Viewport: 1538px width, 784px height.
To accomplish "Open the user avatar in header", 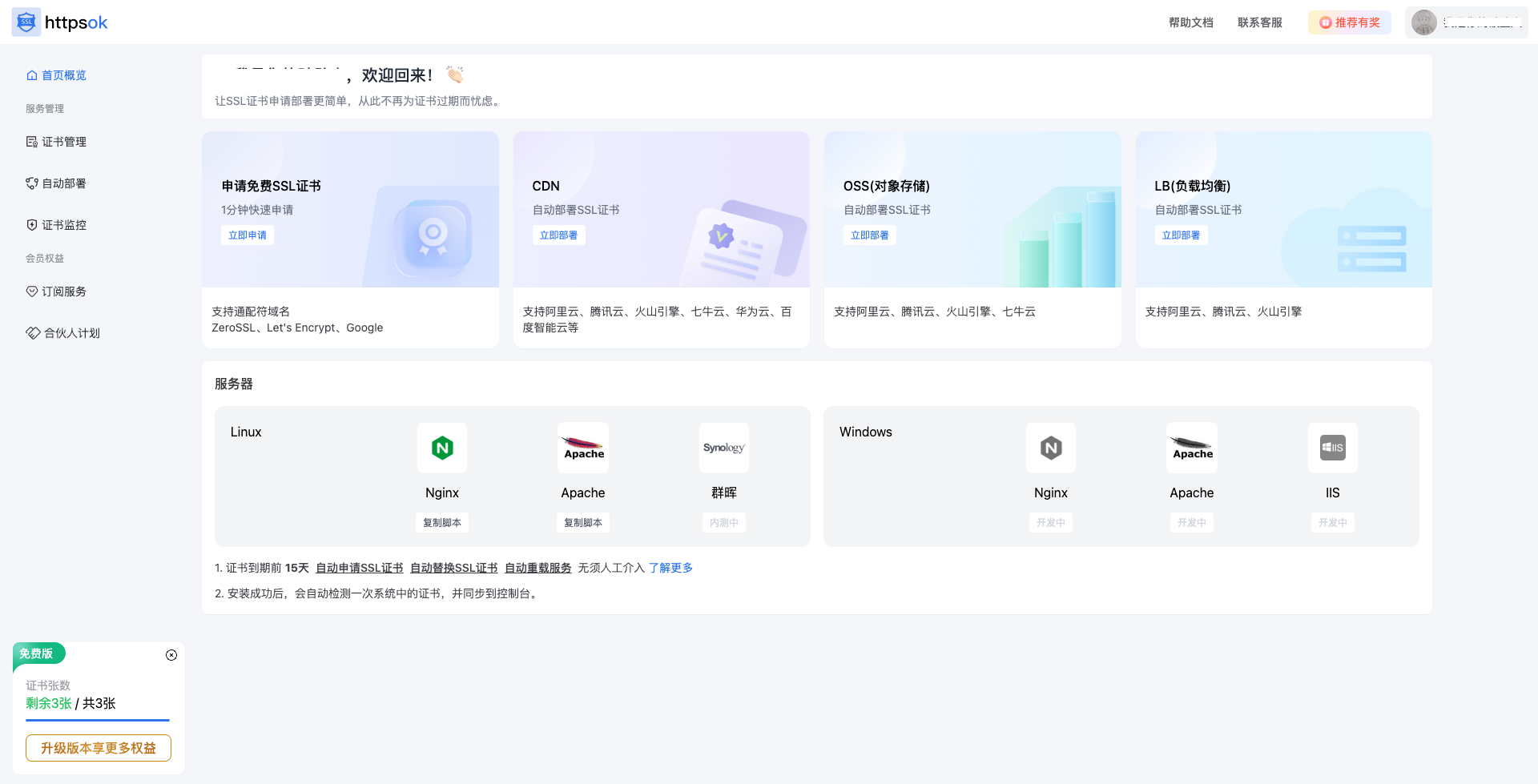I will pos(1423,22).
